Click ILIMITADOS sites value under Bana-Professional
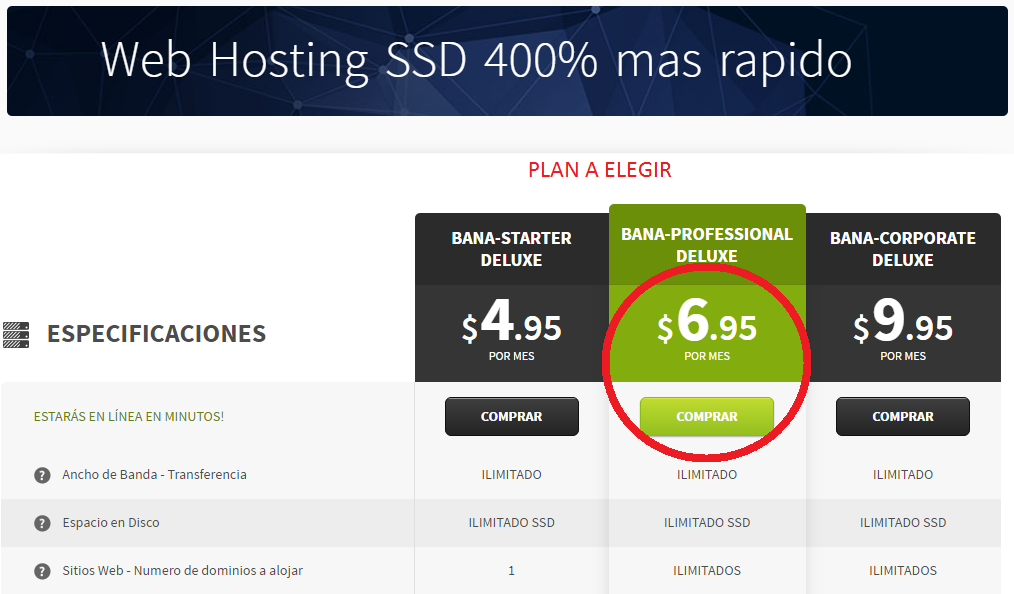Image resolution: width=1014 pixels, height=594 pixels. [707, 571]
